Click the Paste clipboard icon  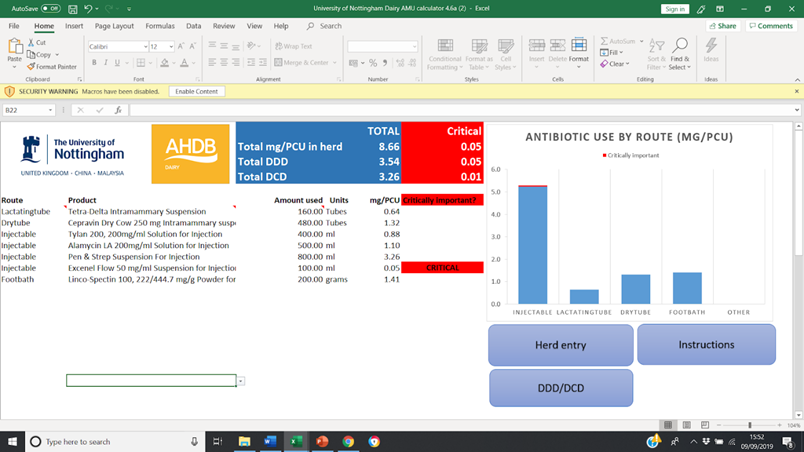tap(14, 46)
